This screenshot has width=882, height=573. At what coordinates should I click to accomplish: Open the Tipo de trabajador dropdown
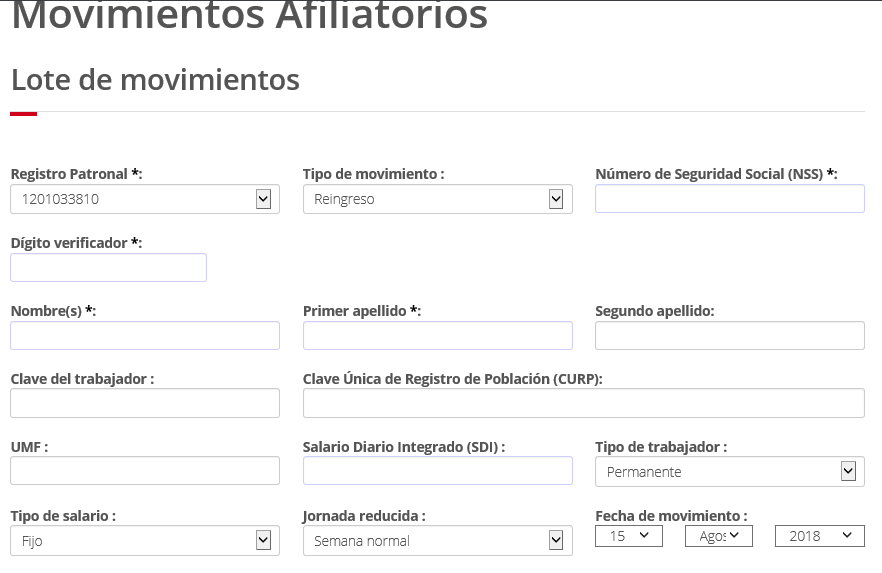[730, 472]
